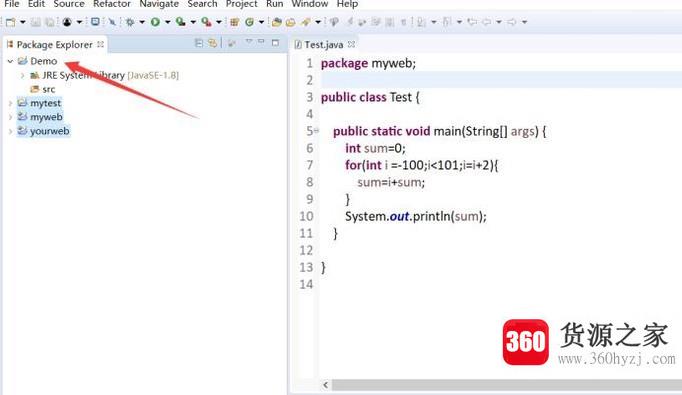Open the Help menu
Screen dimensions: 682x395
click(x=347, y=4)
